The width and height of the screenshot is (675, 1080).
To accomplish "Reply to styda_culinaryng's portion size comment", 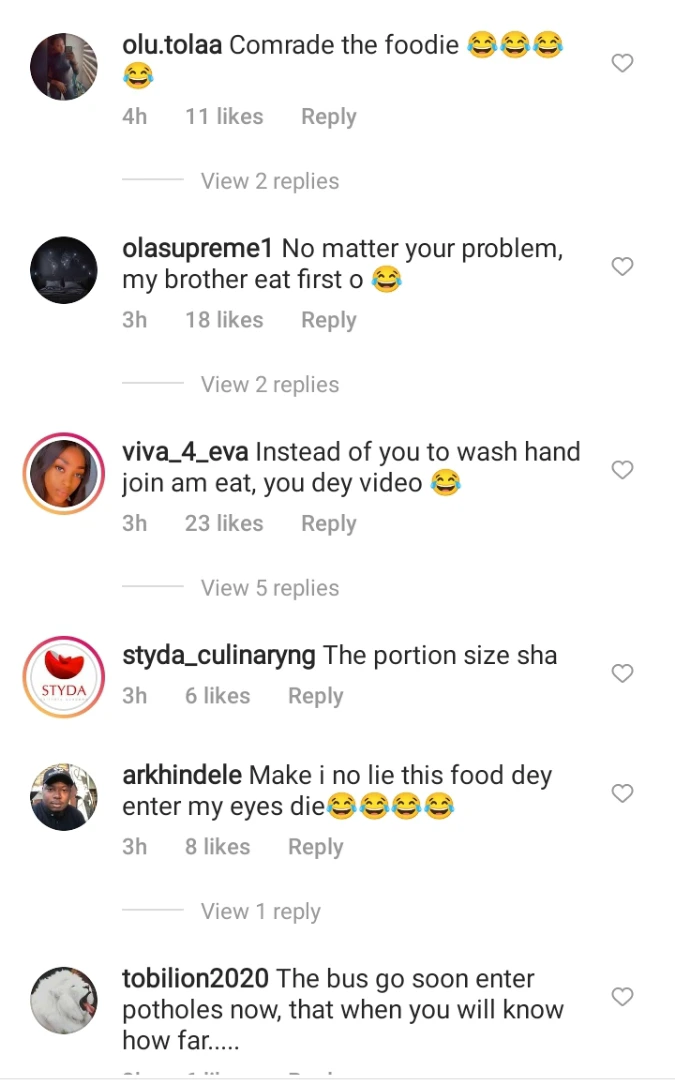I will click(315, 696).
